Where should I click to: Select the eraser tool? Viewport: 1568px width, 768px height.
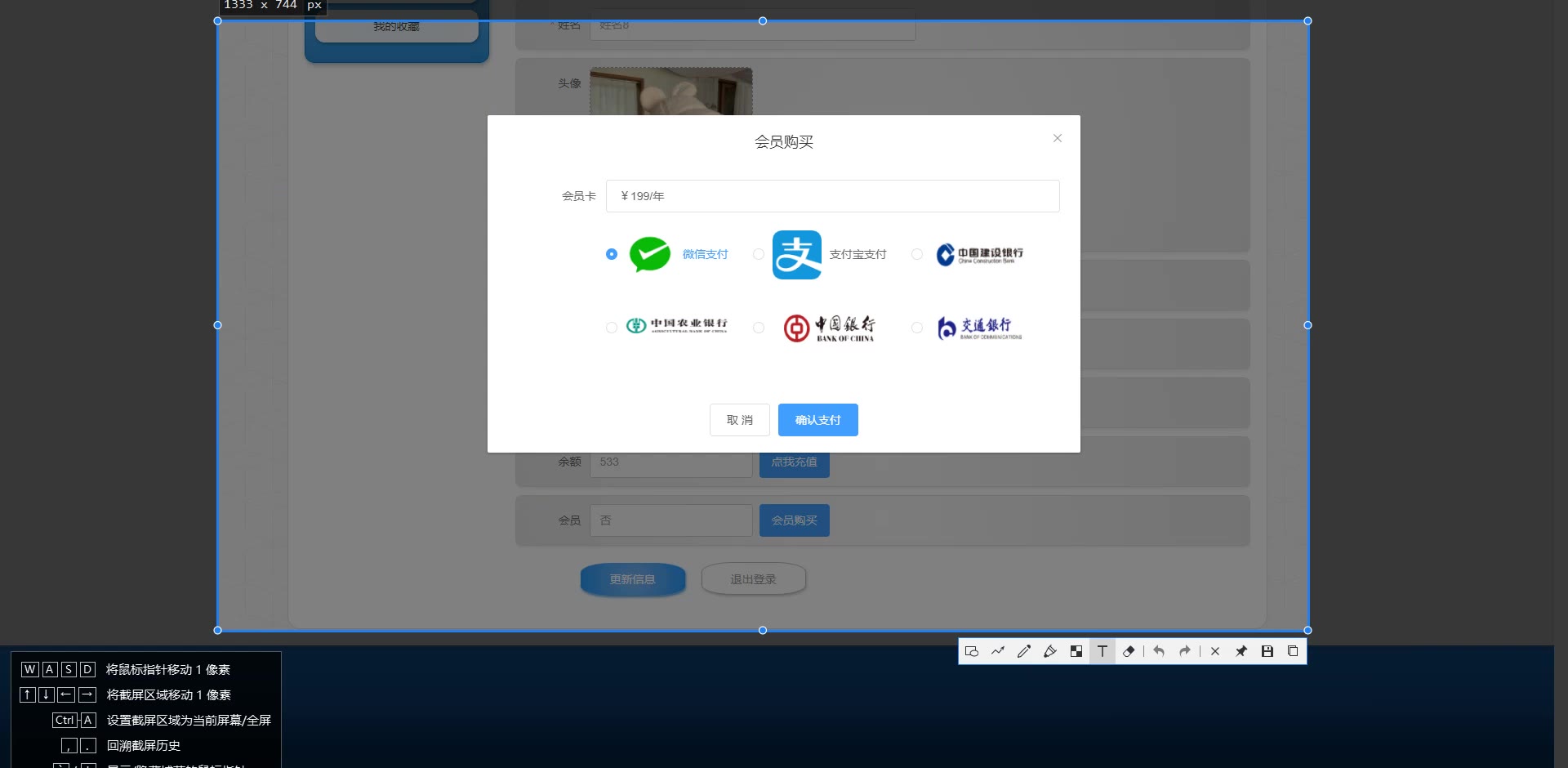pos(1129,651)
